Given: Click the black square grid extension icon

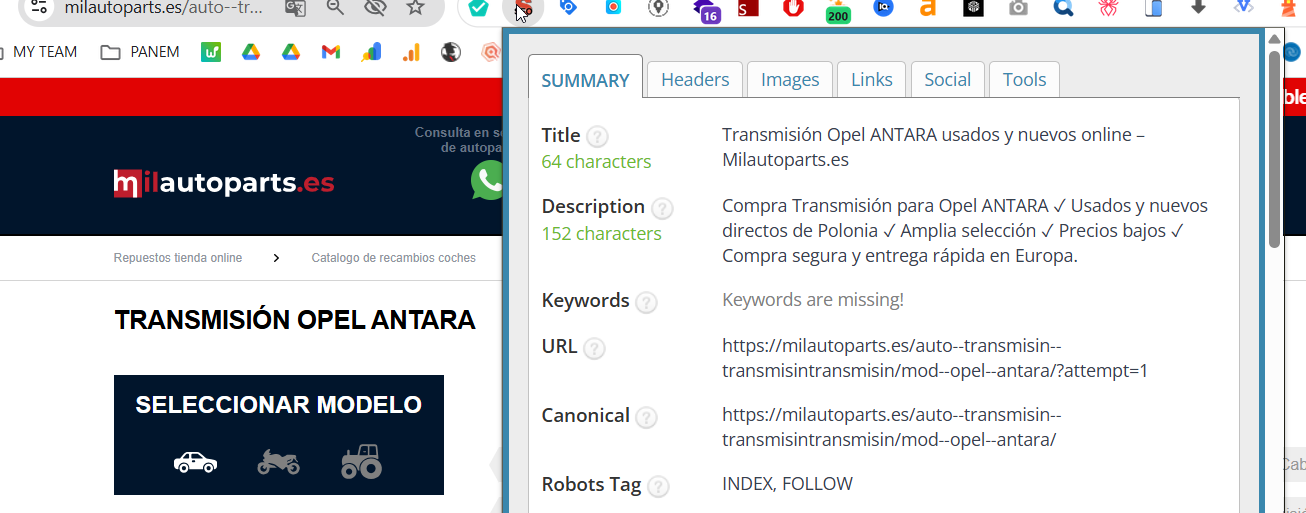Looking at the screenshot, I should [973, 8].
